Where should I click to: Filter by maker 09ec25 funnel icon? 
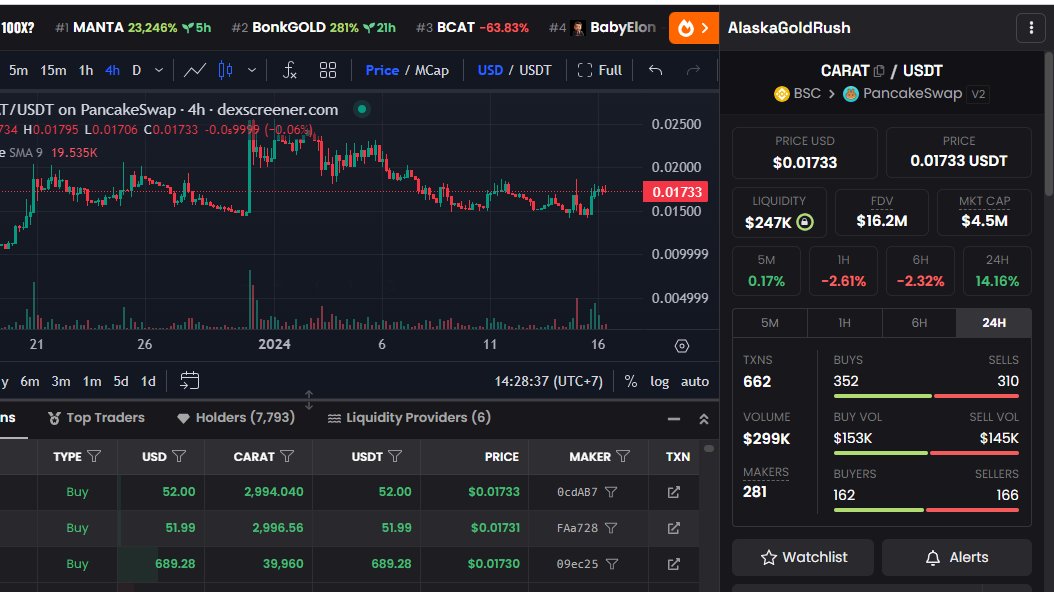click(612, 564)
